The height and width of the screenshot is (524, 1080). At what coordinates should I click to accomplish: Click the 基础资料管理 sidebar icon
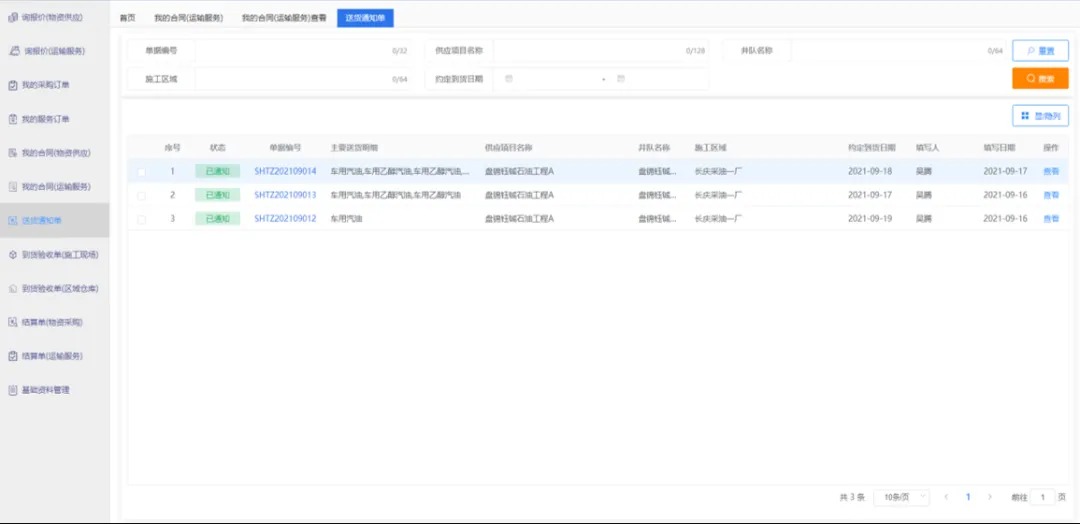click(12, 390)
